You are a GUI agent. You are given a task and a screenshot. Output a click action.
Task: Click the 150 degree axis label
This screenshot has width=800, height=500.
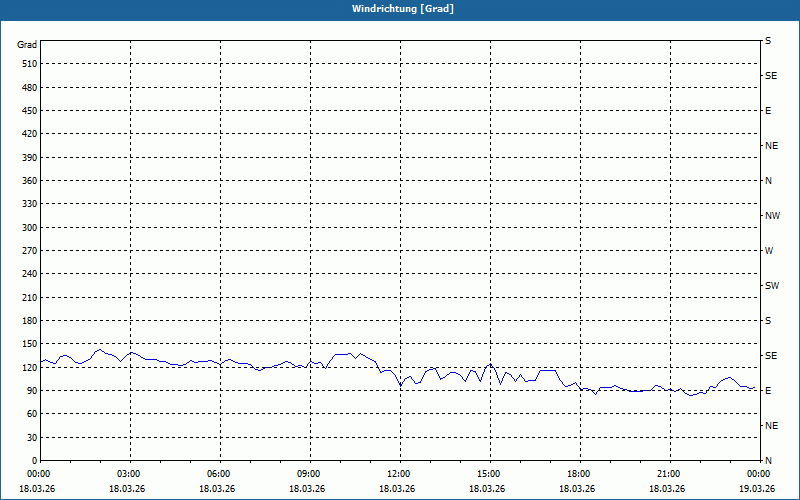(30, 344)
